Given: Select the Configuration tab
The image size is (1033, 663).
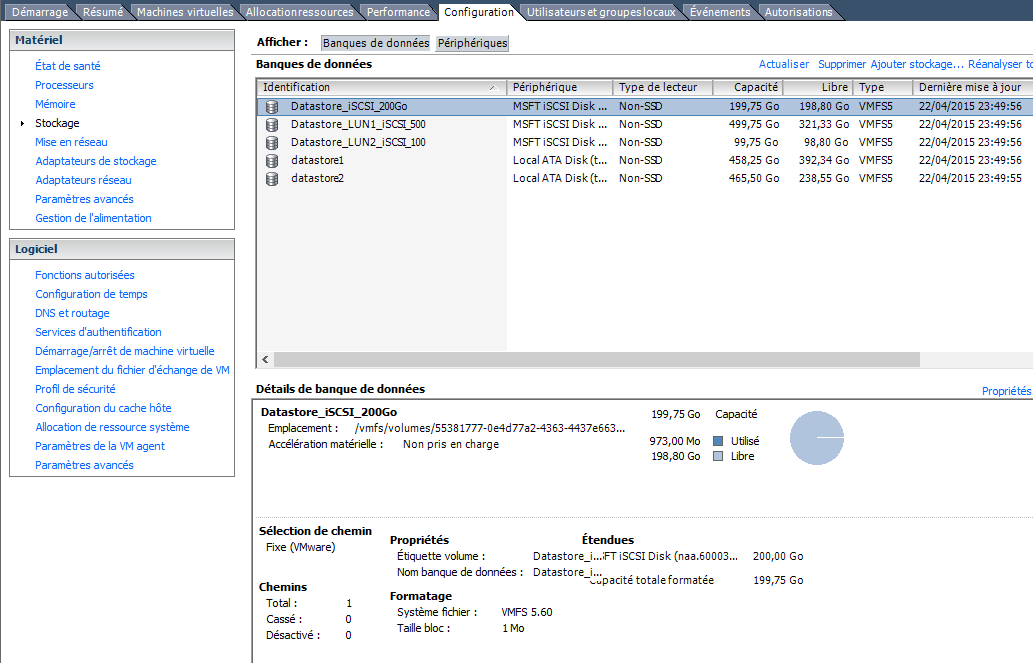Looking at the screenshot, I should (x=479, y=12).
